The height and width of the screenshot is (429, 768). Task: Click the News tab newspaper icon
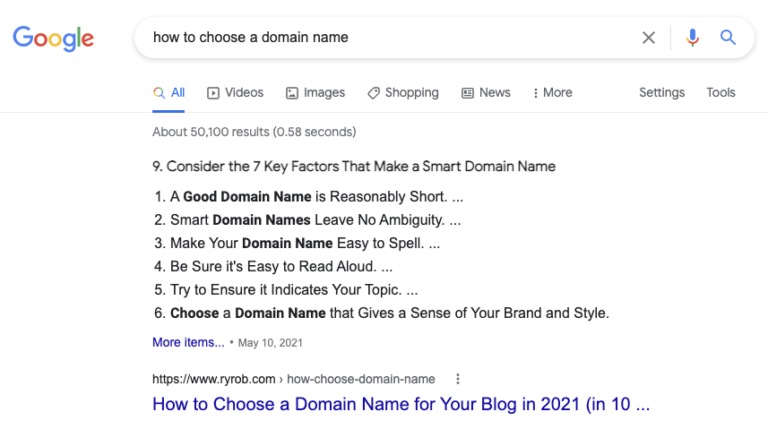[467, 93]
